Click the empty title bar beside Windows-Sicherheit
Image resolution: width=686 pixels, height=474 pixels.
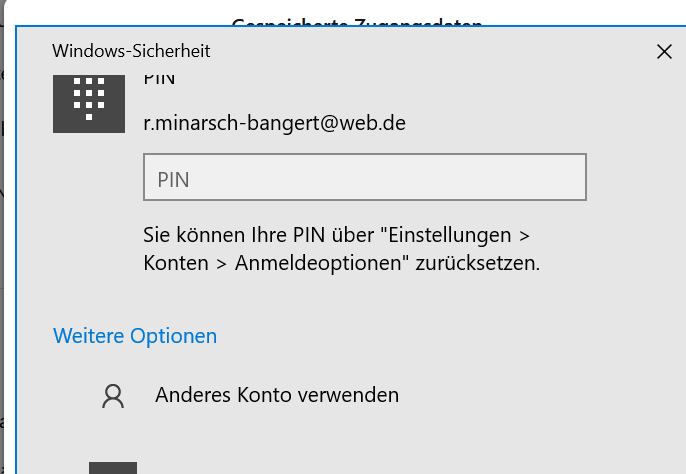(x=420, y=51)
